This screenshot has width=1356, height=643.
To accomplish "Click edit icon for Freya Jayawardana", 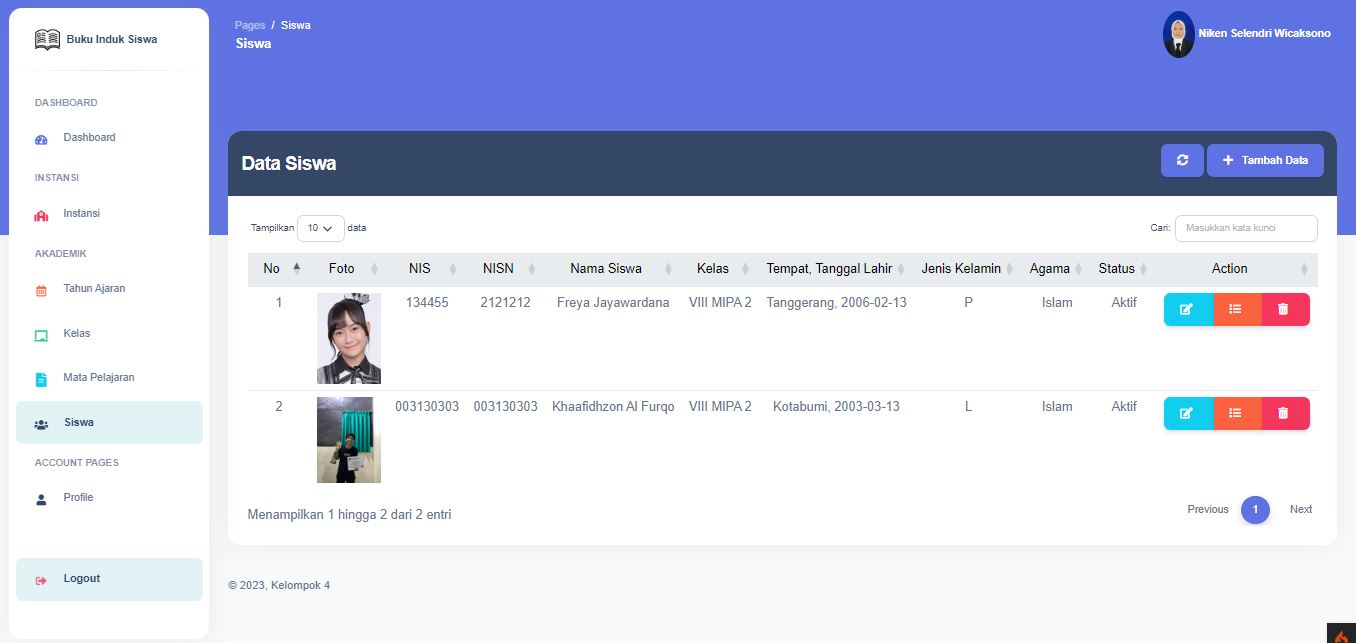I will tap(1187, 310).
